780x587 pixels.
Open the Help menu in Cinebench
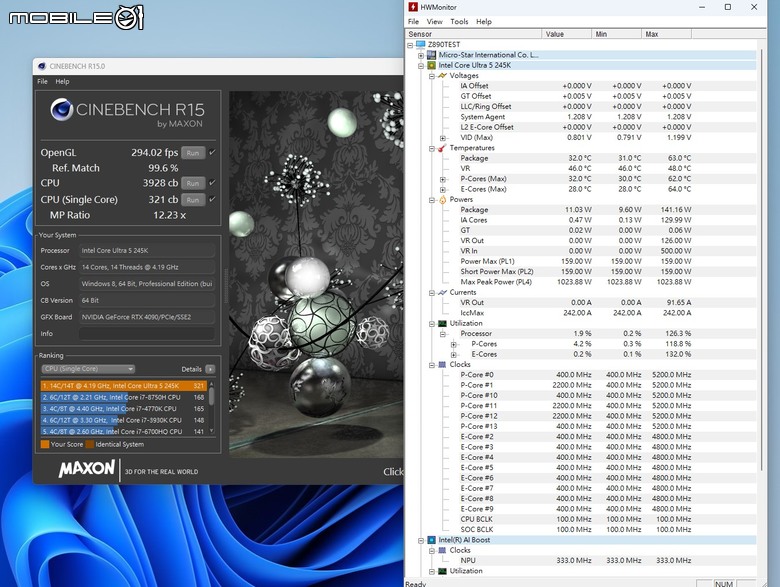coord(62,81)
